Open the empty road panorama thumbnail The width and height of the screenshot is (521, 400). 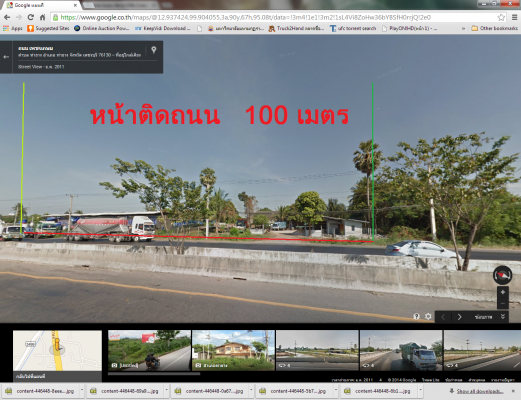[317, 350]
